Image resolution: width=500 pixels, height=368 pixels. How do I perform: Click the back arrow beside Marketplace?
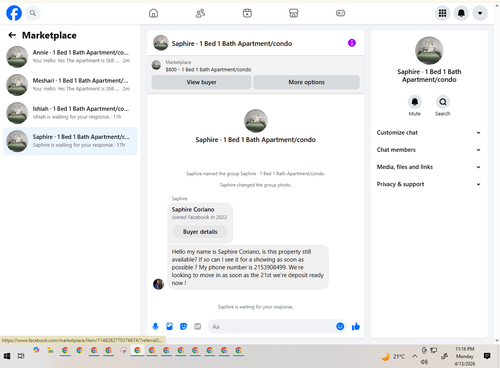[x=12, y=35]
